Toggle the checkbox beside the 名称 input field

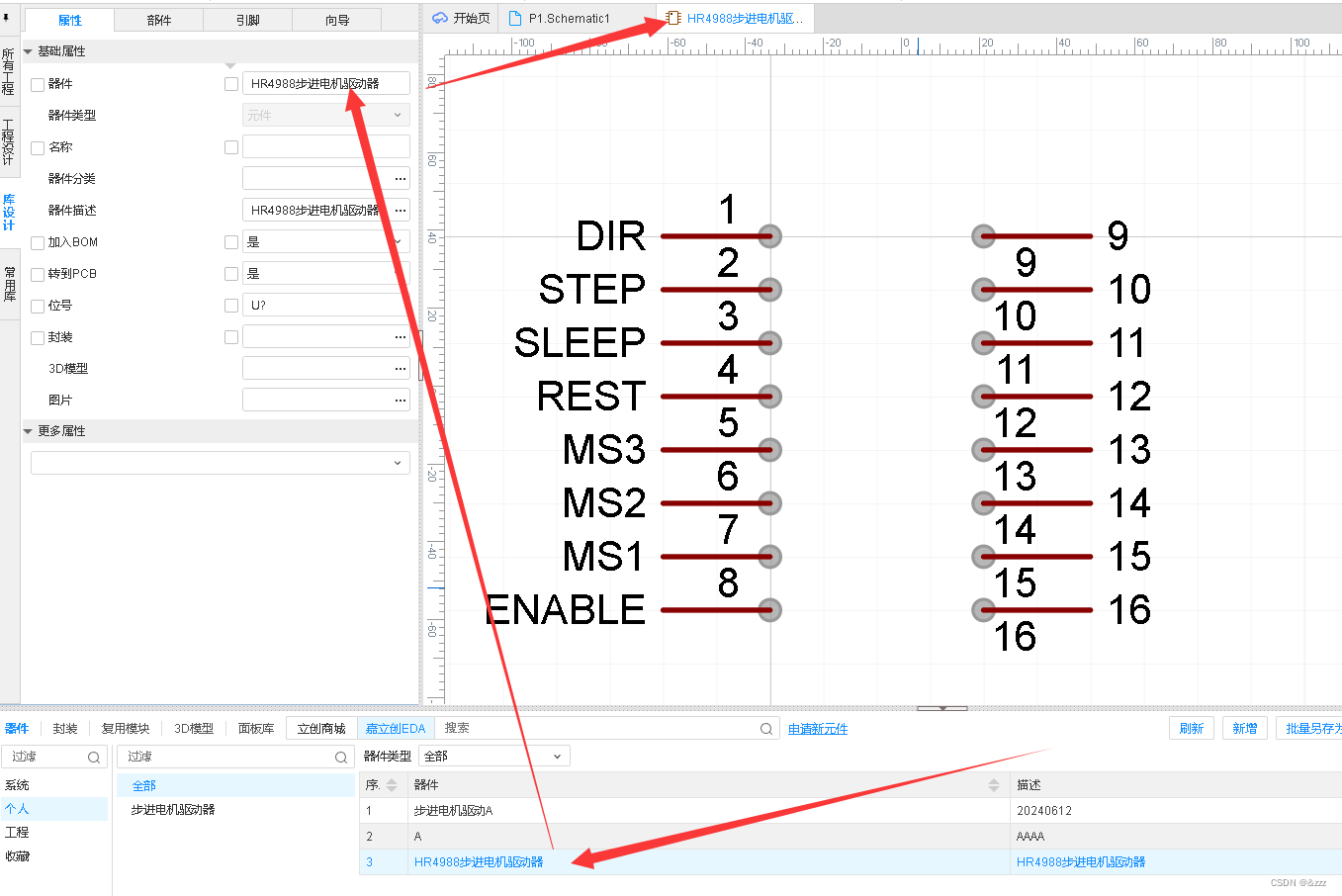(231, 147)
